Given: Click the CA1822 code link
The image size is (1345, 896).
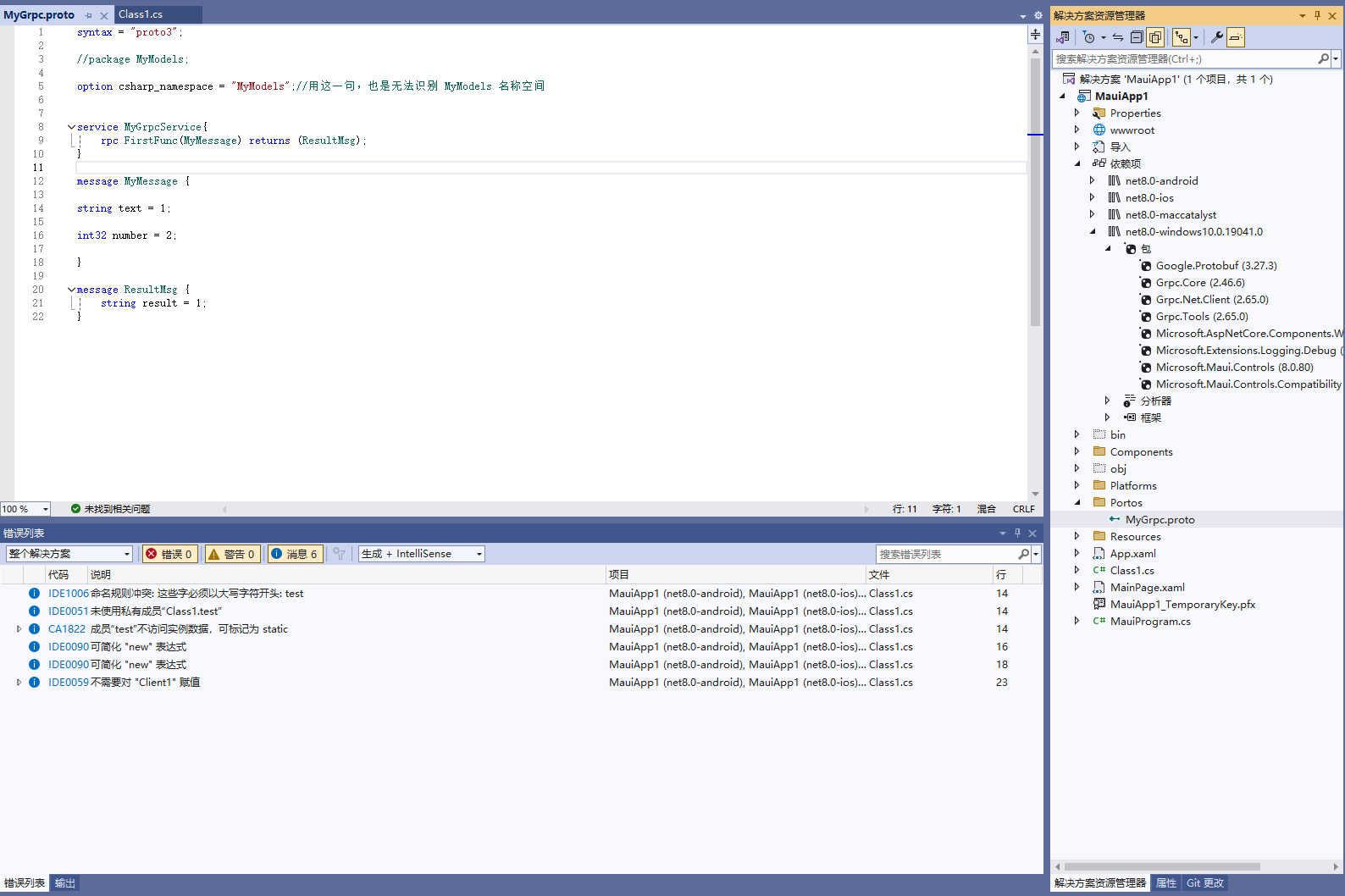Looking at the screenshot, I should click(x=67, y=629).
